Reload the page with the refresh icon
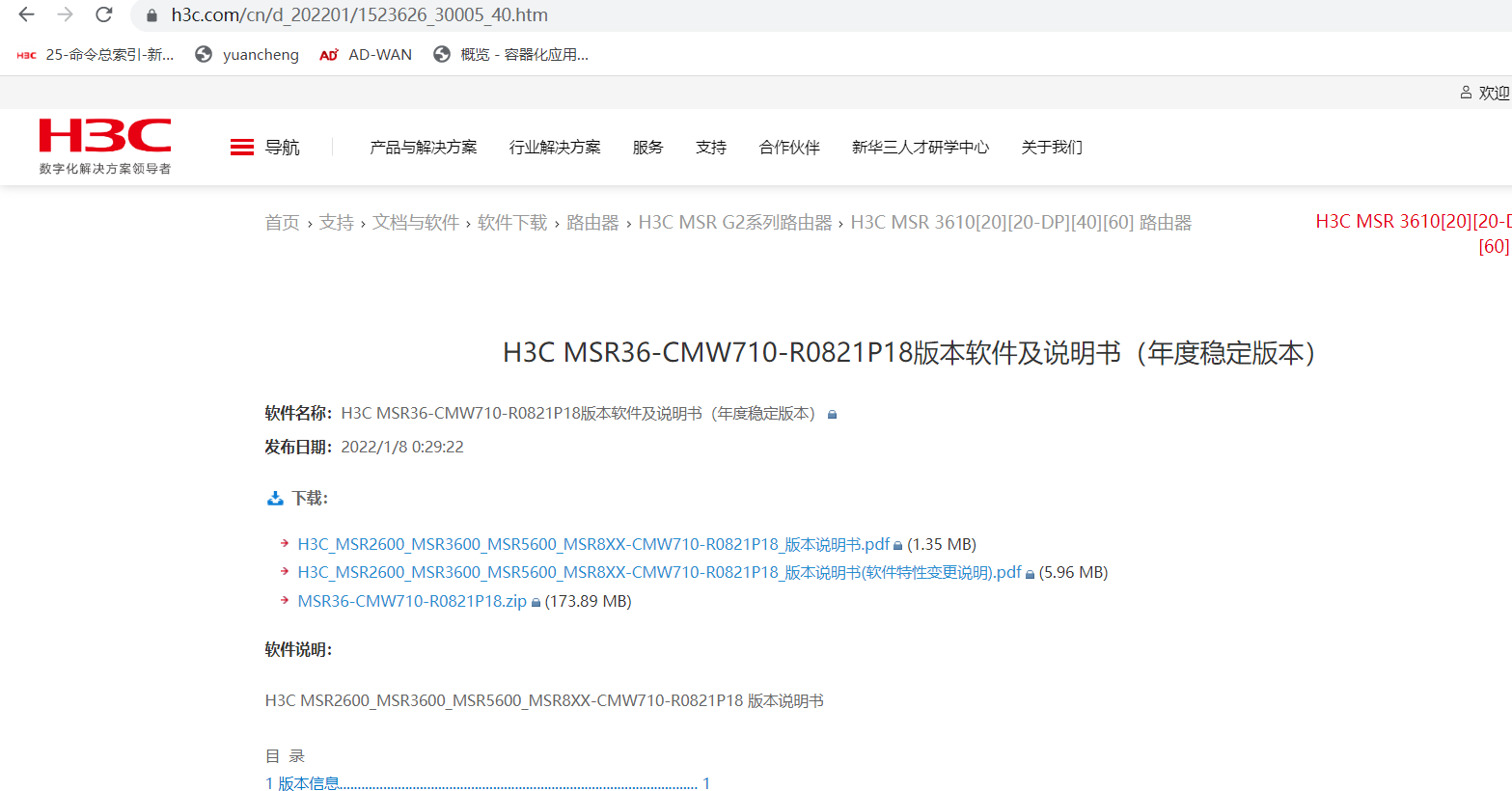Screen dimensions: 1512x791 104,14
